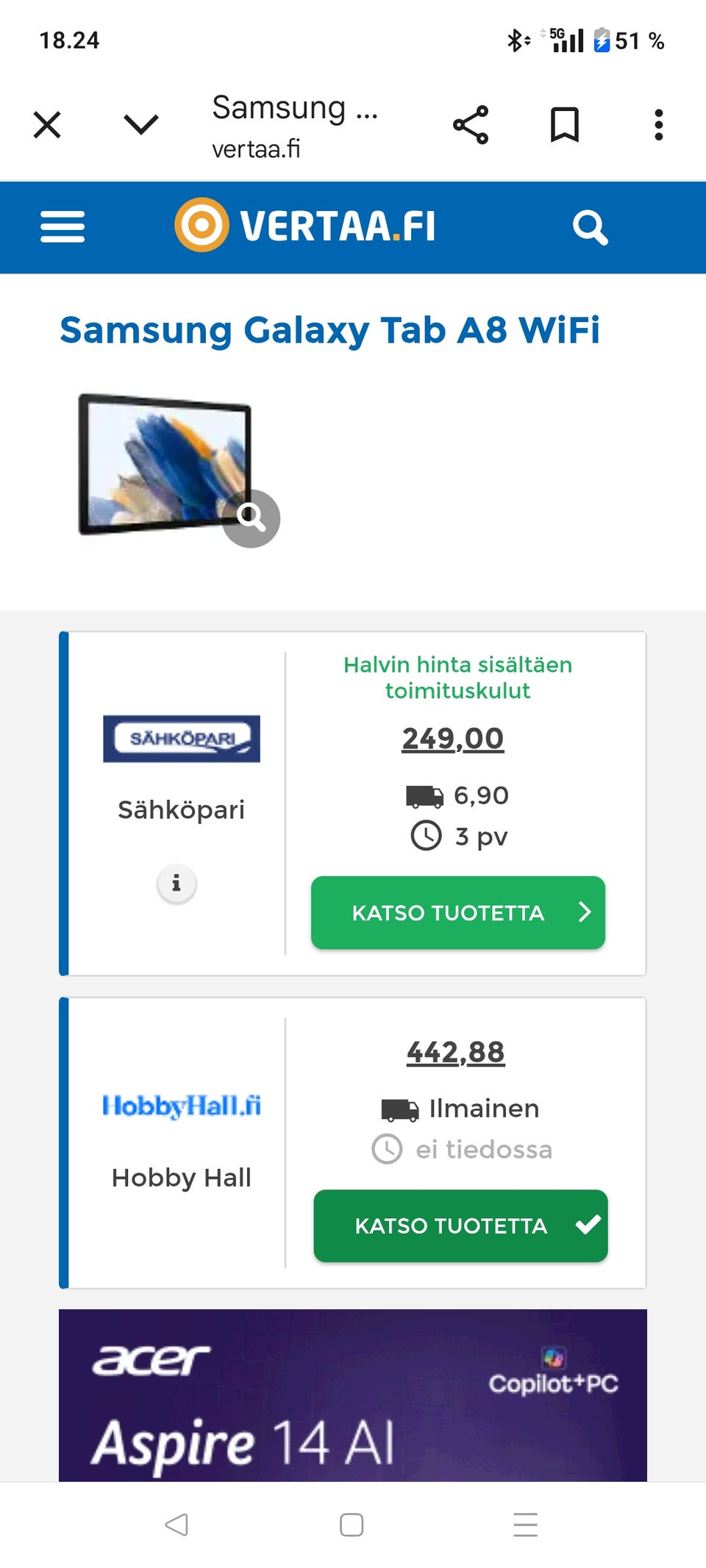Tap the HobbyHall.fi store logo

(182, 1106)
